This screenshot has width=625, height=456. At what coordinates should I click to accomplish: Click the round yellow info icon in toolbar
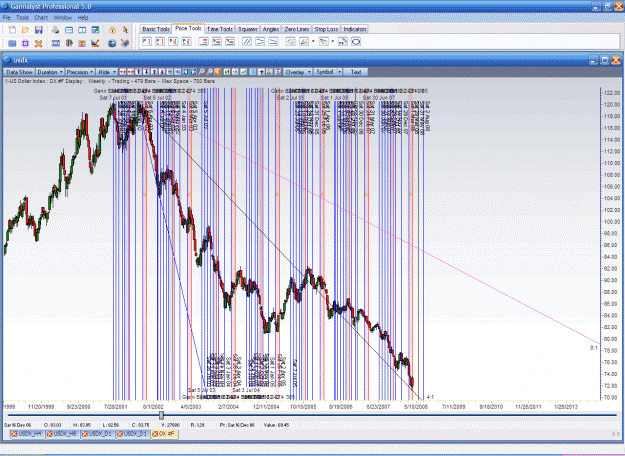(x=112, y=30)
